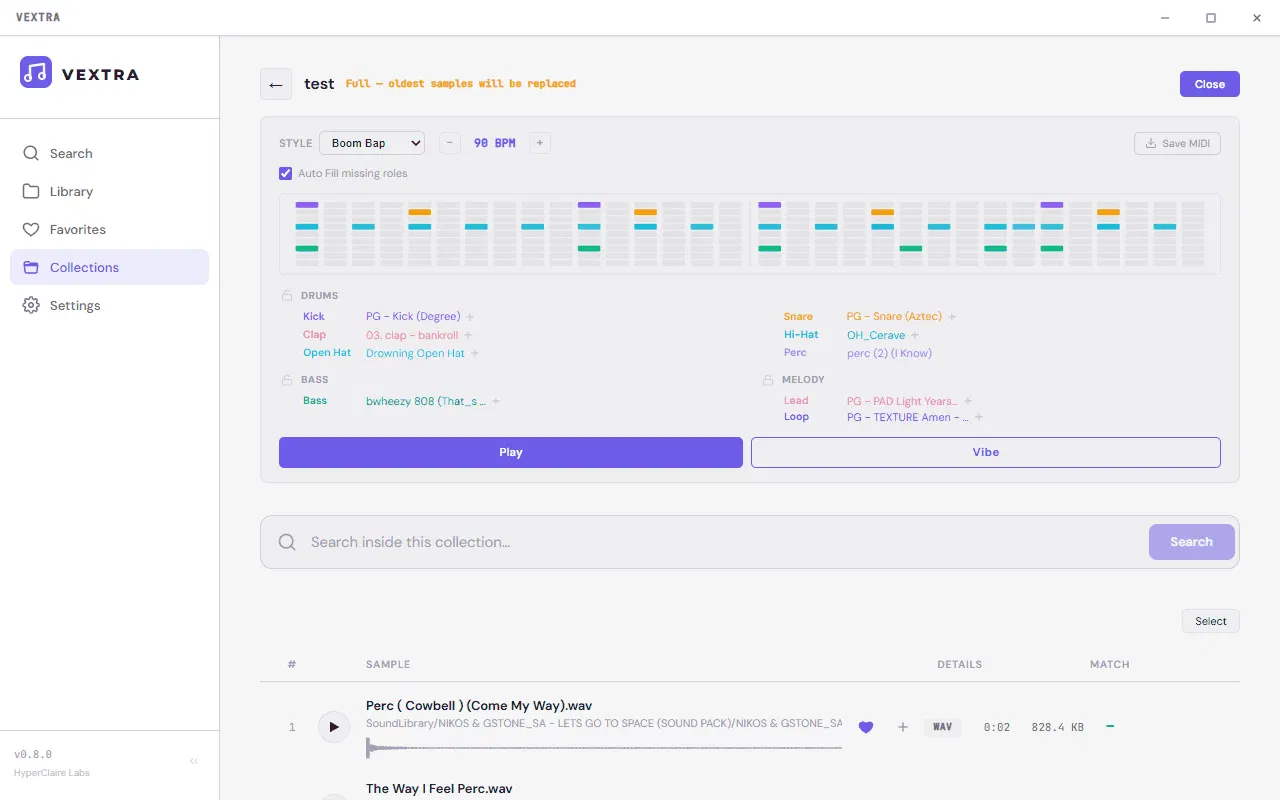The image size is (1280, 800).
Task: Decrease the BPM with the minus button
Action: coord(450,143)
